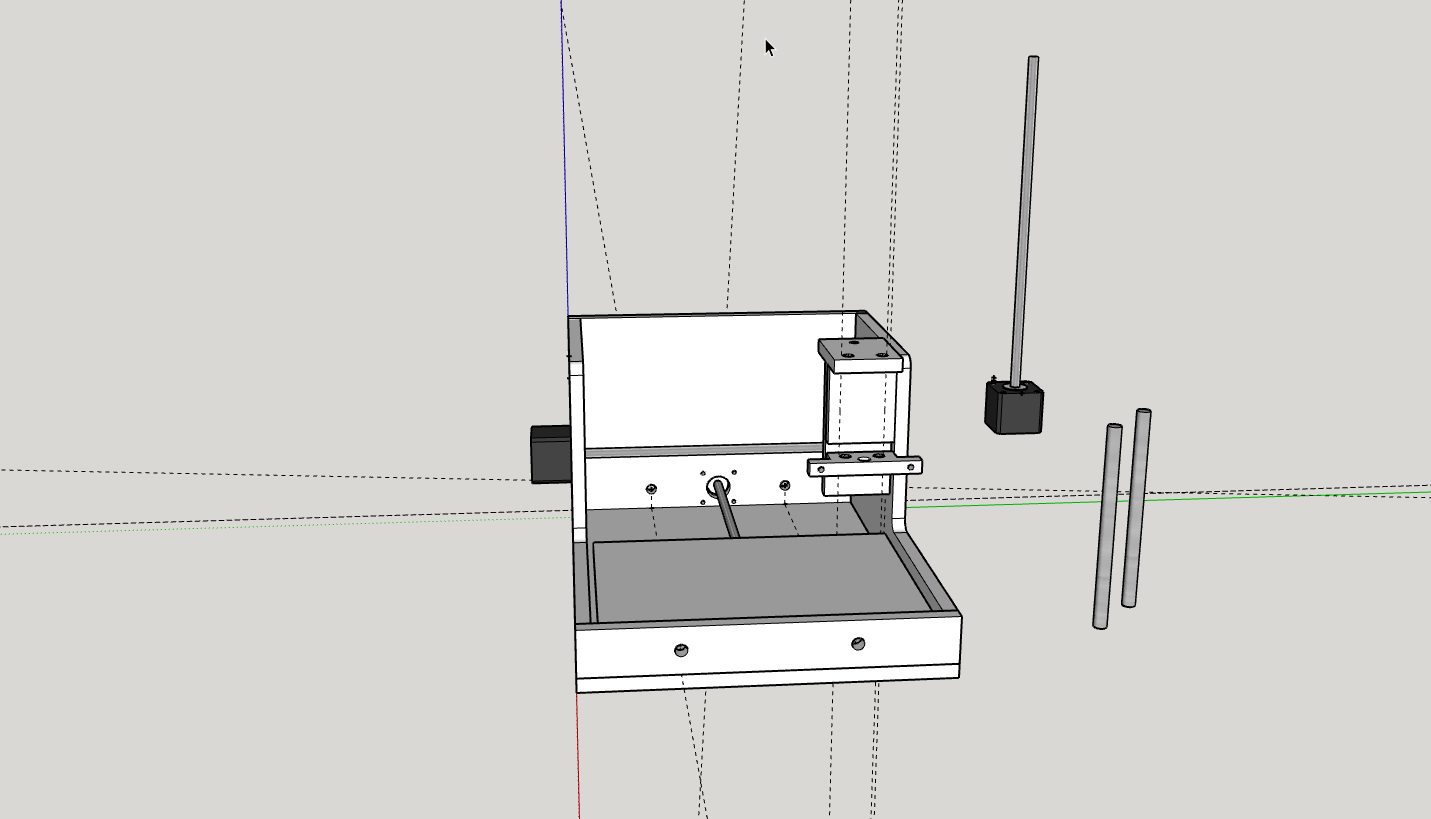This screenshot has height=819, width=1431.
Task: Select the center bearing hole on back cross plate
Action: 718,487
